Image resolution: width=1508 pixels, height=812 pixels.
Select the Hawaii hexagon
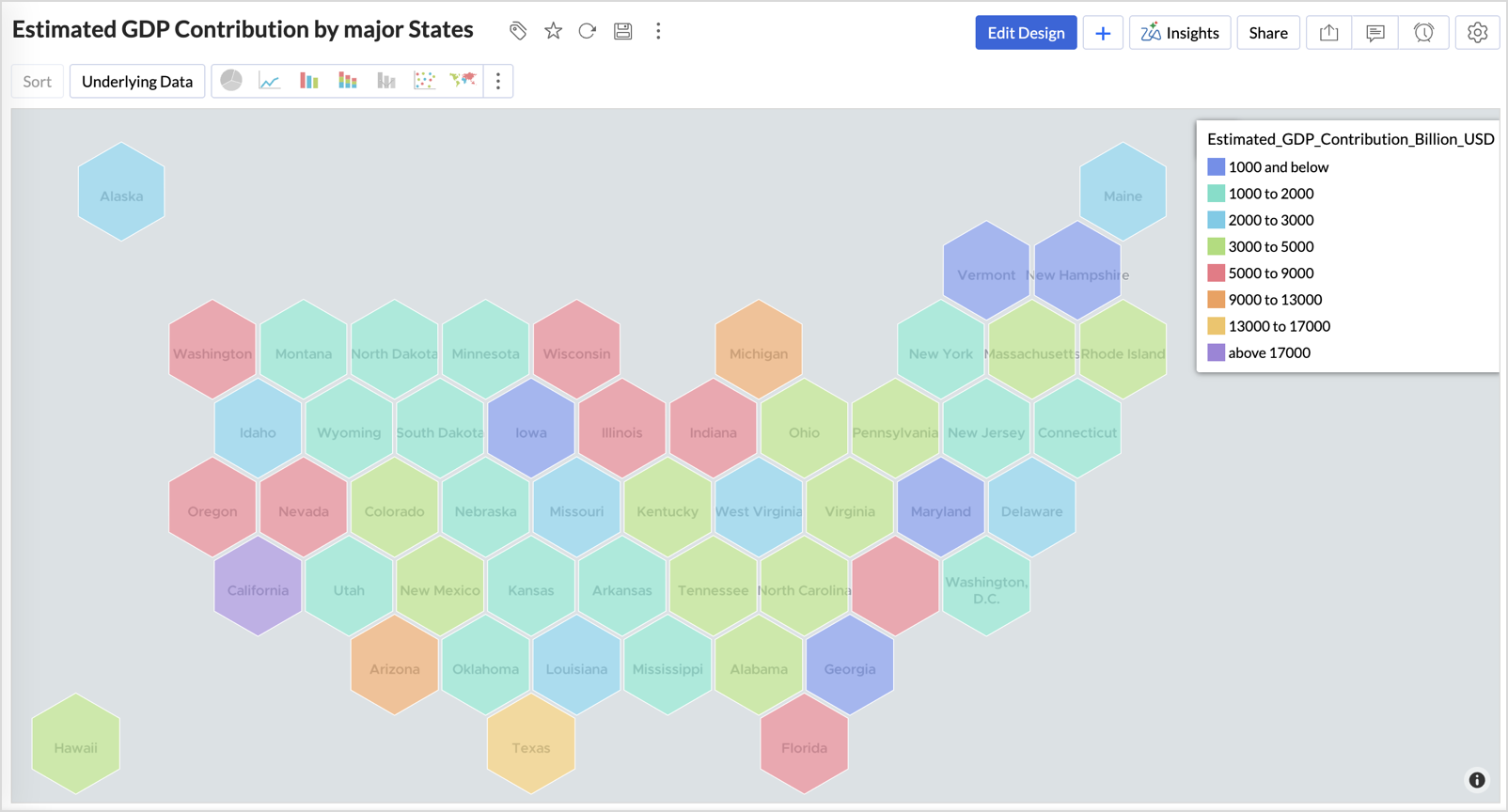[x=75, y=744]
